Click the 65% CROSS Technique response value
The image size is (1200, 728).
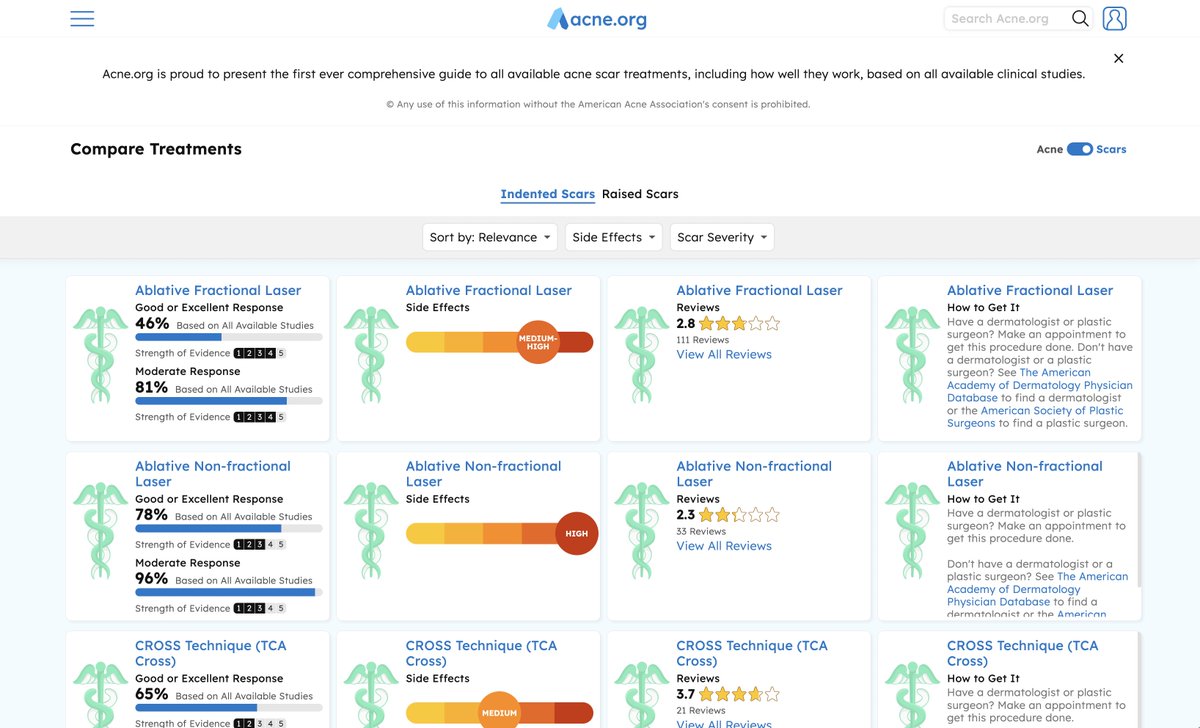(x=152, y=694)
